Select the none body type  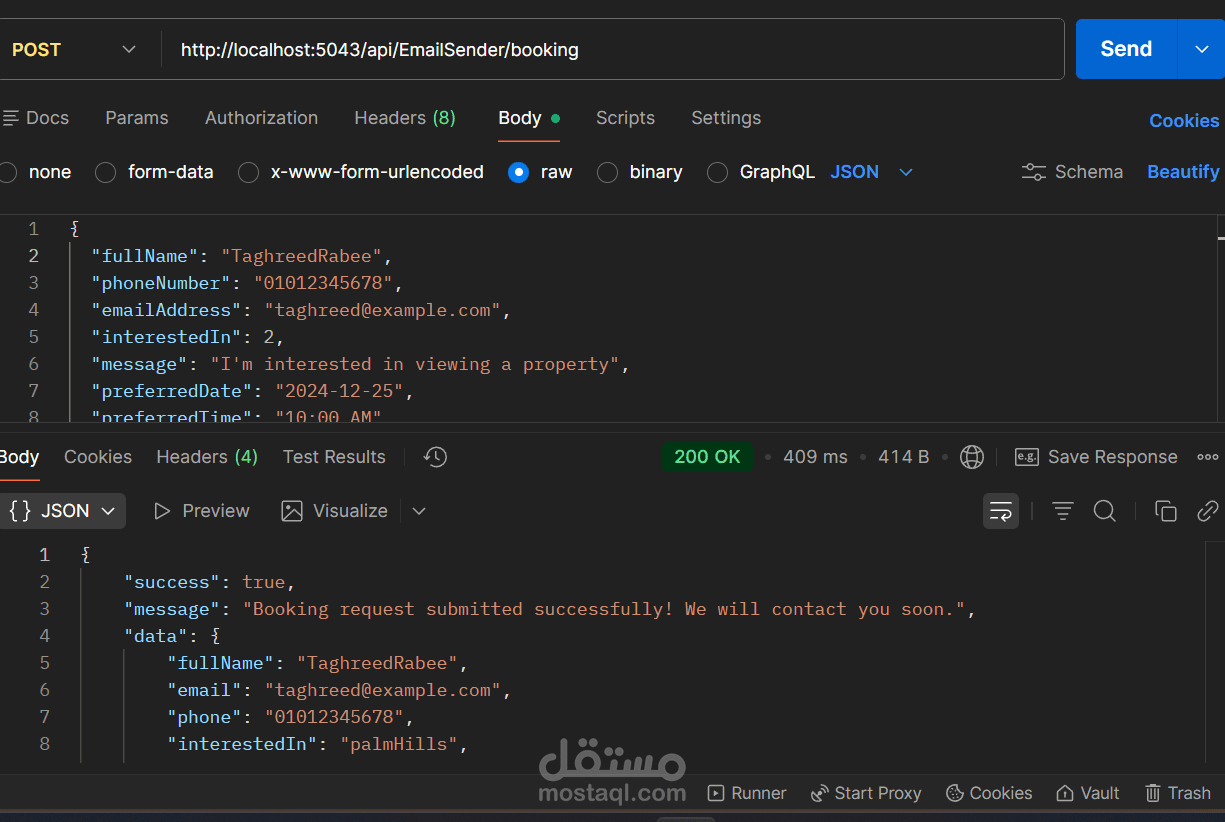[36, 172]
